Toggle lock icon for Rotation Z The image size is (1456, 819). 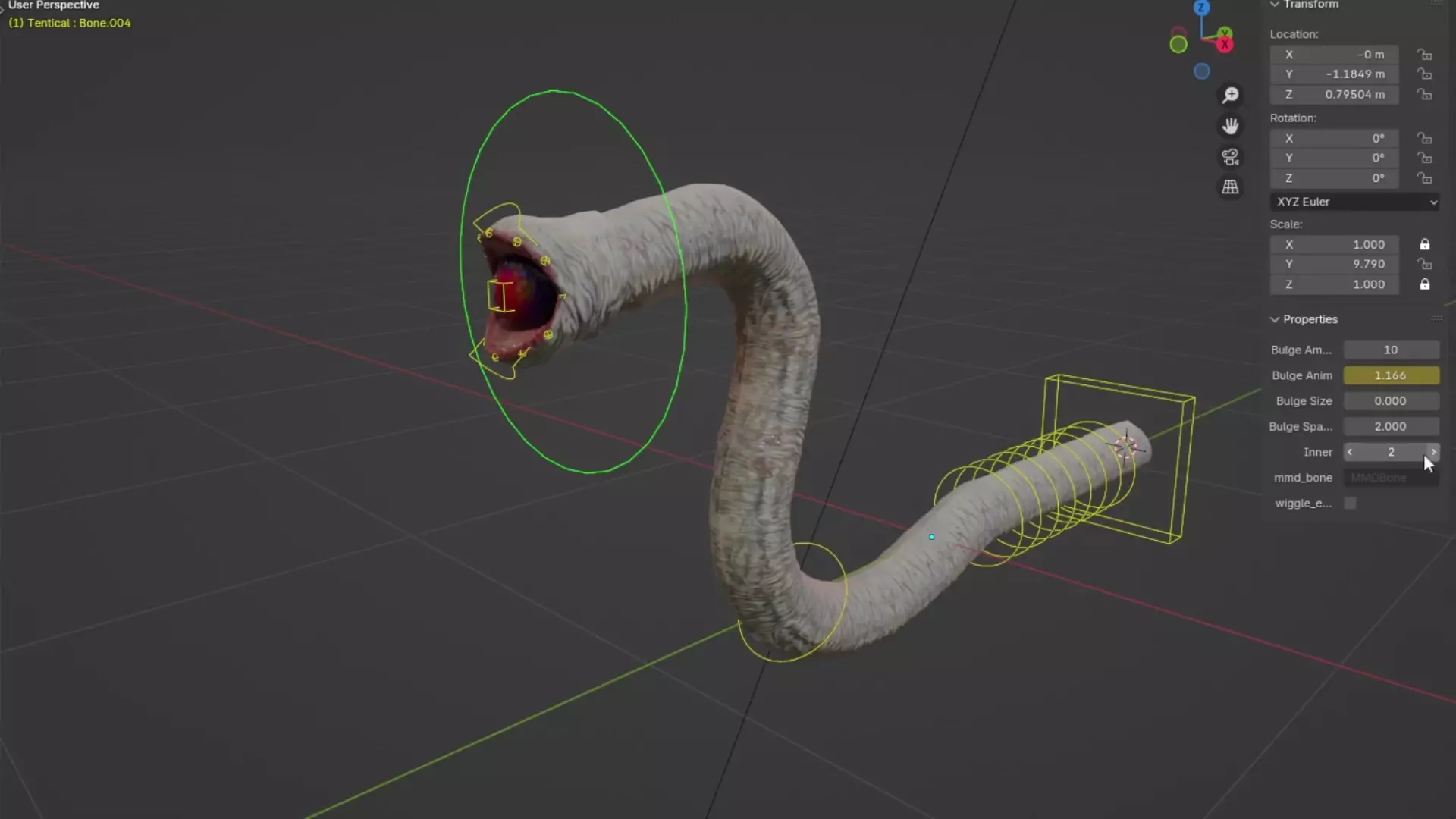1425,178
